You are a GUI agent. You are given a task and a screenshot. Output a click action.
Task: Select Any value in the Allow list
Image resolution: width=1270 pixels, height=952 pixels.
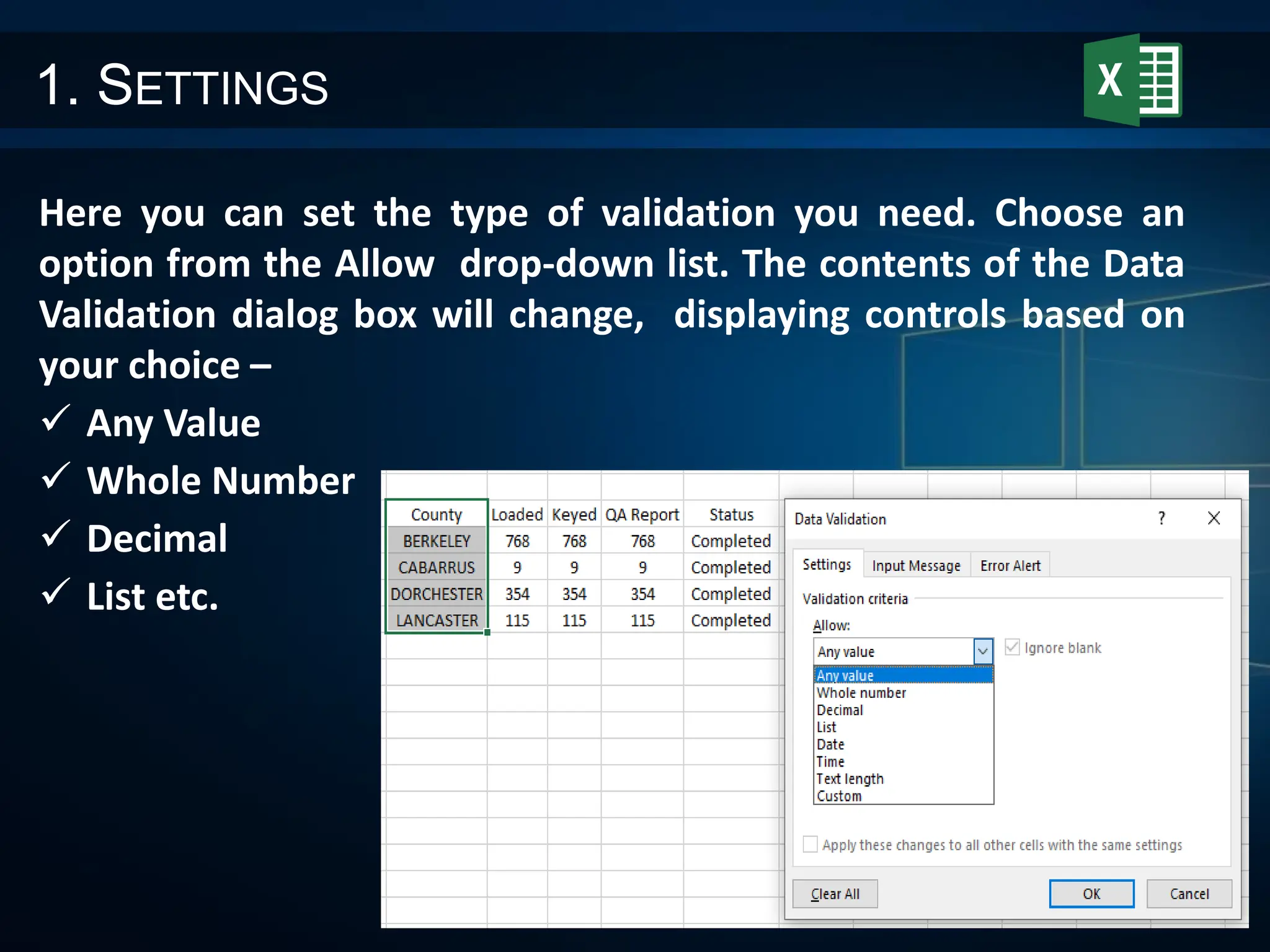coord(904,675)
